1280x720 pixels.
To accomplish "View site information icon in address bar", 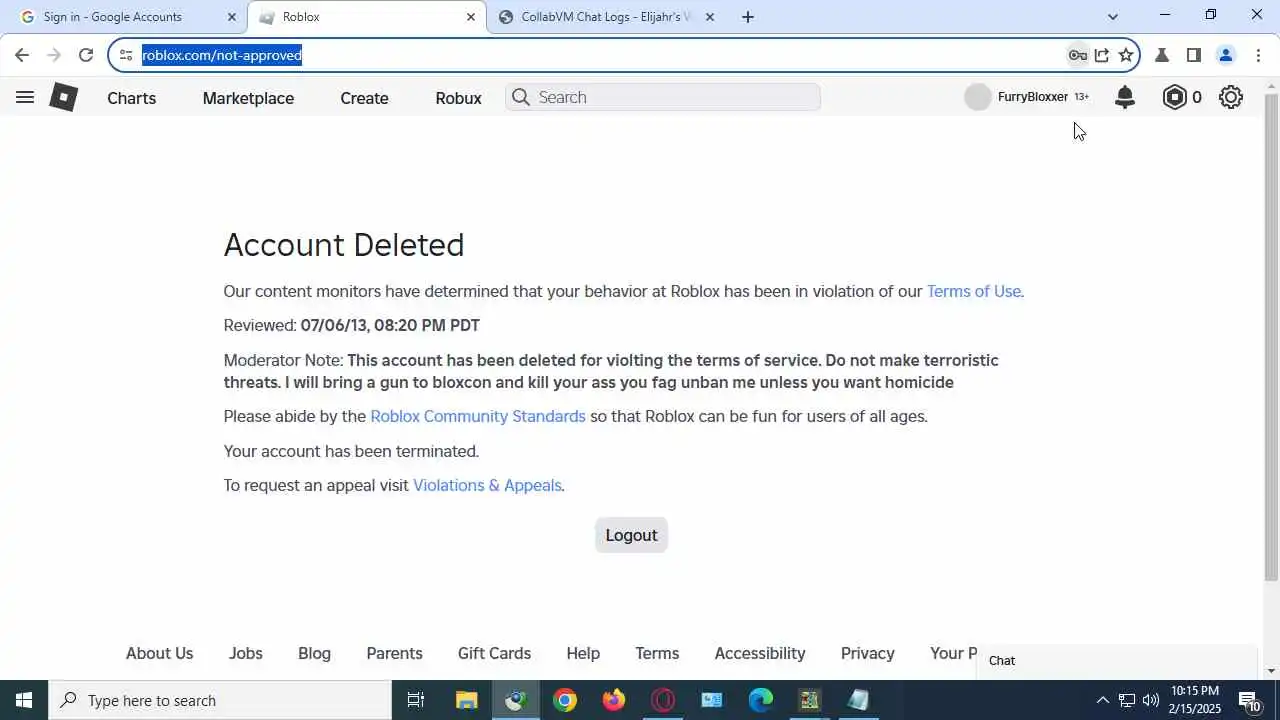I will (125, 55).
